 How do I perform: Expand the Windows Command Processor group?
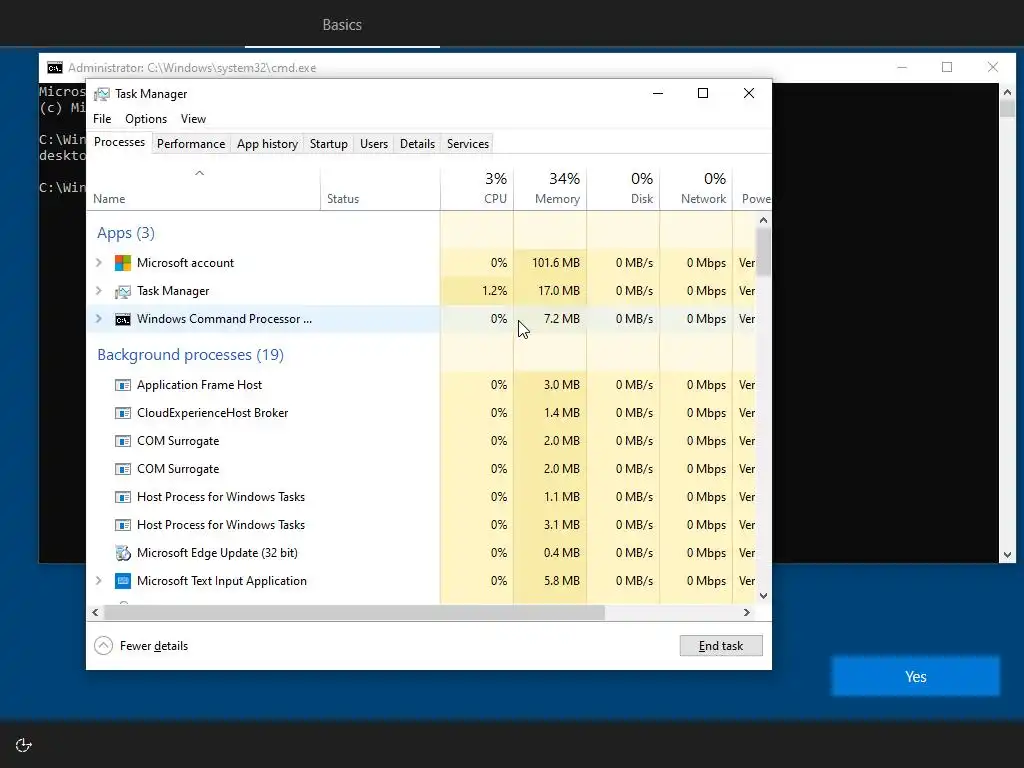point(99,319)
